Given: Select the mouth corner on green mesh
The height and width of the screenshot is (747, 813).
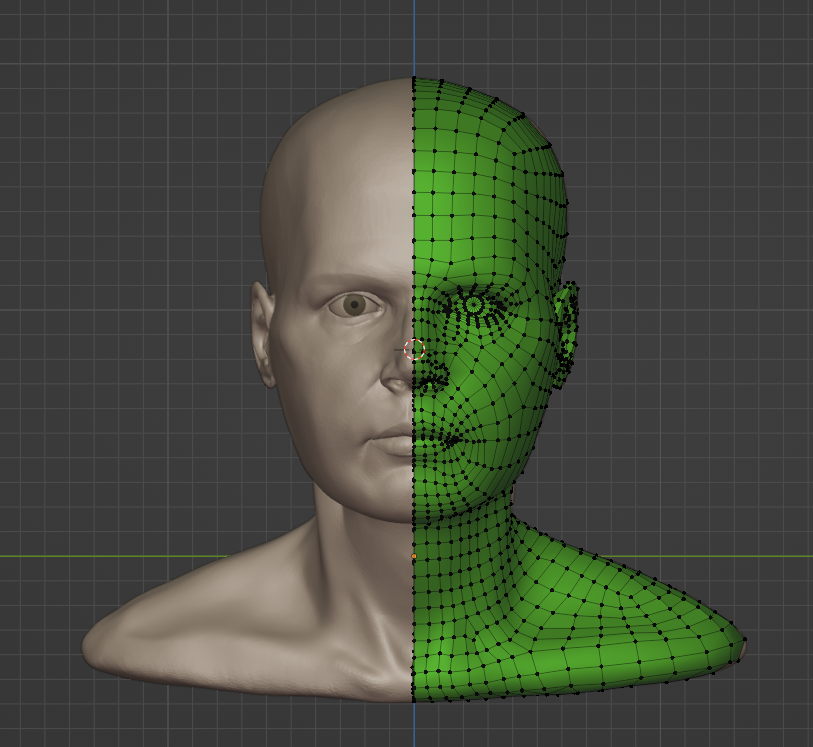Looking at the screenshot, I should click(x=453, y=438).
